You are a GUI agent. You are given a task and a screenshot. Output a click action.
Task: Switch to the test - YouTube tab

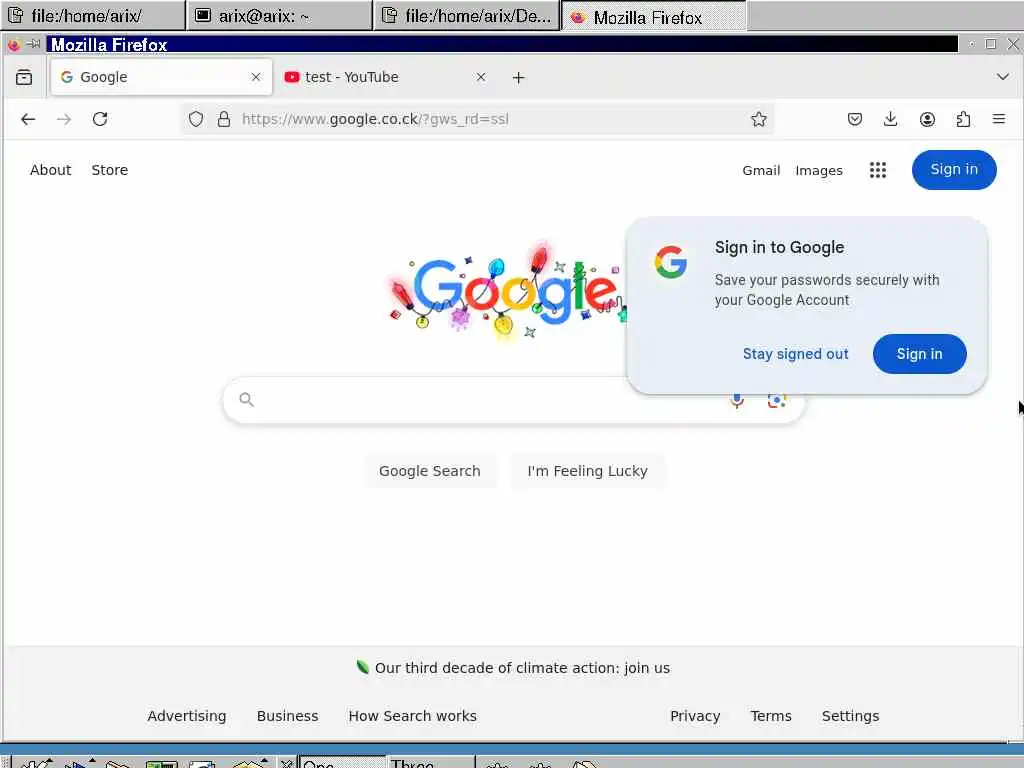point(386,77)
